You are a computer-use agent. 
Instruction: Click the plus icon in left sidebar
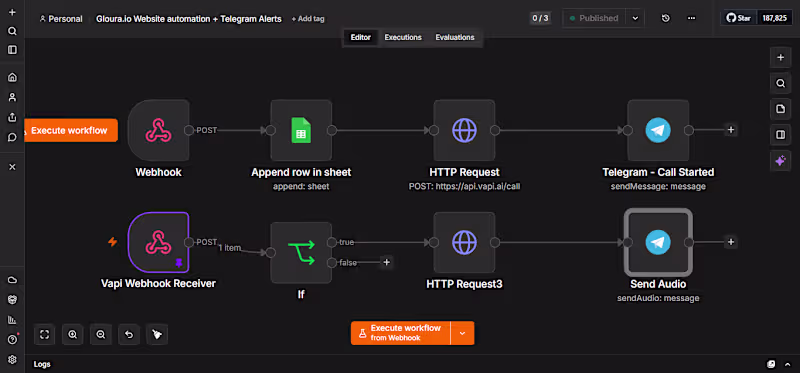[x=12, y=12]
